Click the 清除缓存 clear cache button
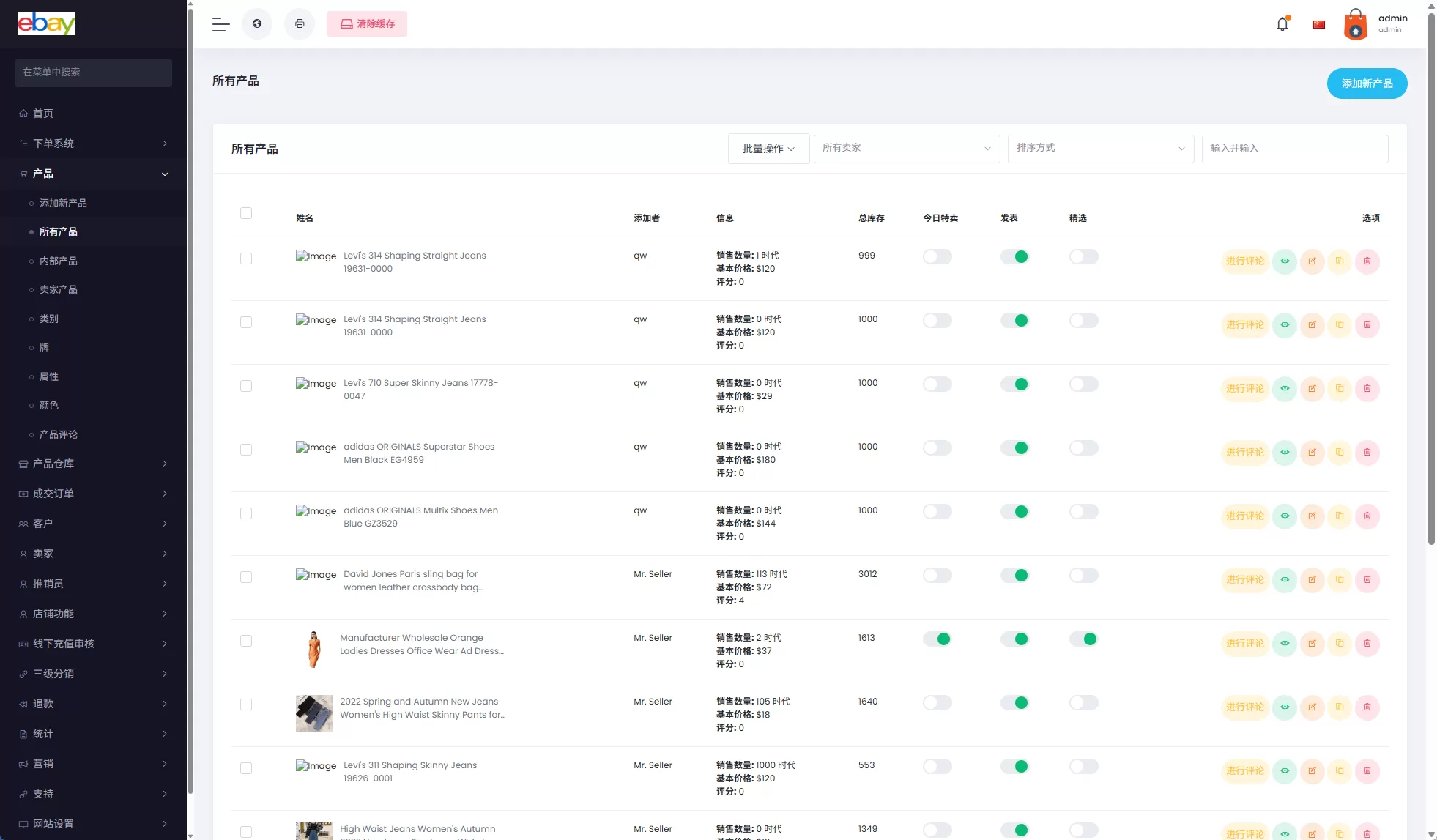Image resolution: width=1437 pixels, height=840 pixels. [x=367, y=24]
